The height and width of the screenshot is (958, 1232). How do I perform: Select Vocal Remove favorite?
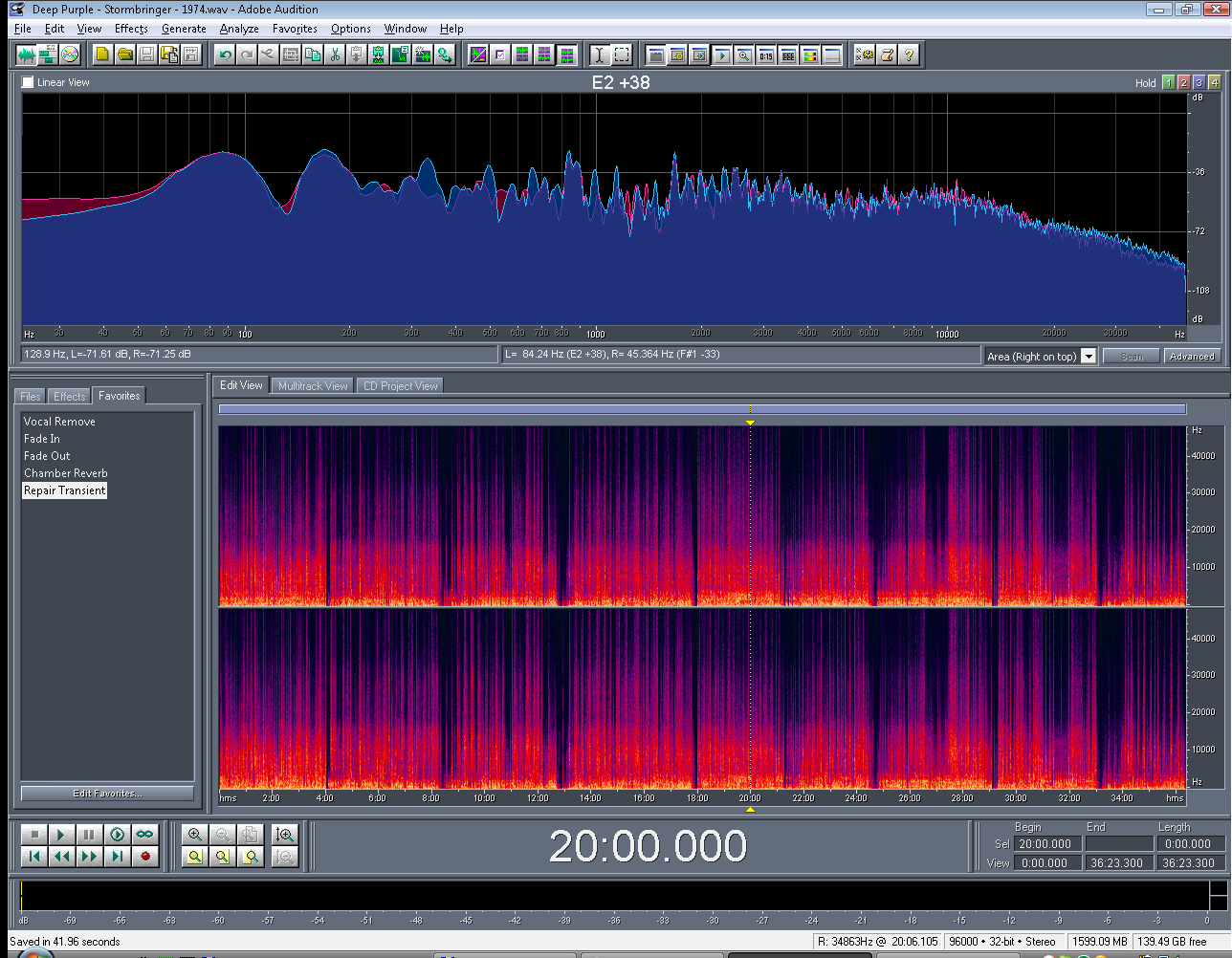(59, 422)
